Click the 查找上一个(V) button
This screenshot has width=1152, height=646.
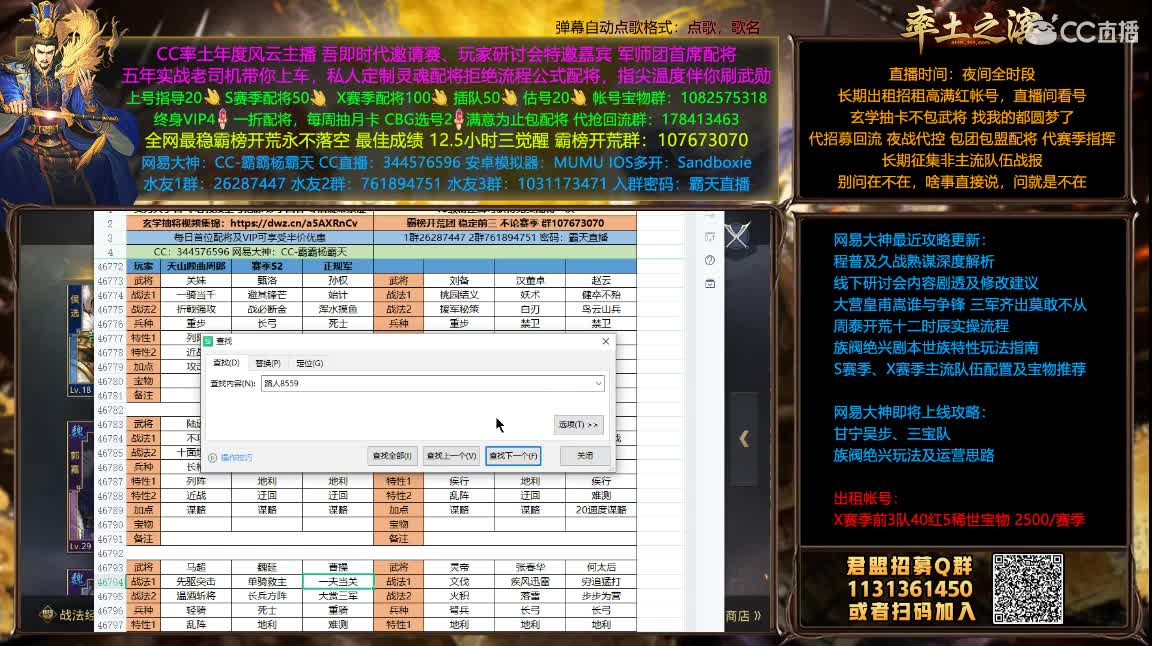[451, 456]
